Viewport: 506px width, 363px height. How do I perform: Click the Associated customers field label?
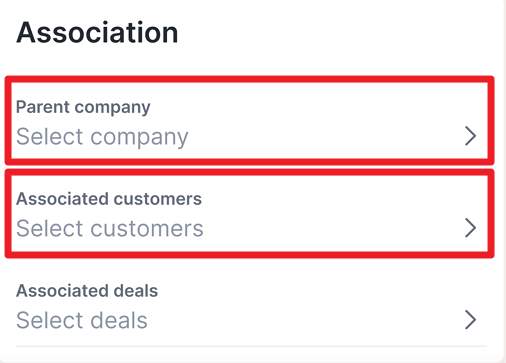(109, 199)
